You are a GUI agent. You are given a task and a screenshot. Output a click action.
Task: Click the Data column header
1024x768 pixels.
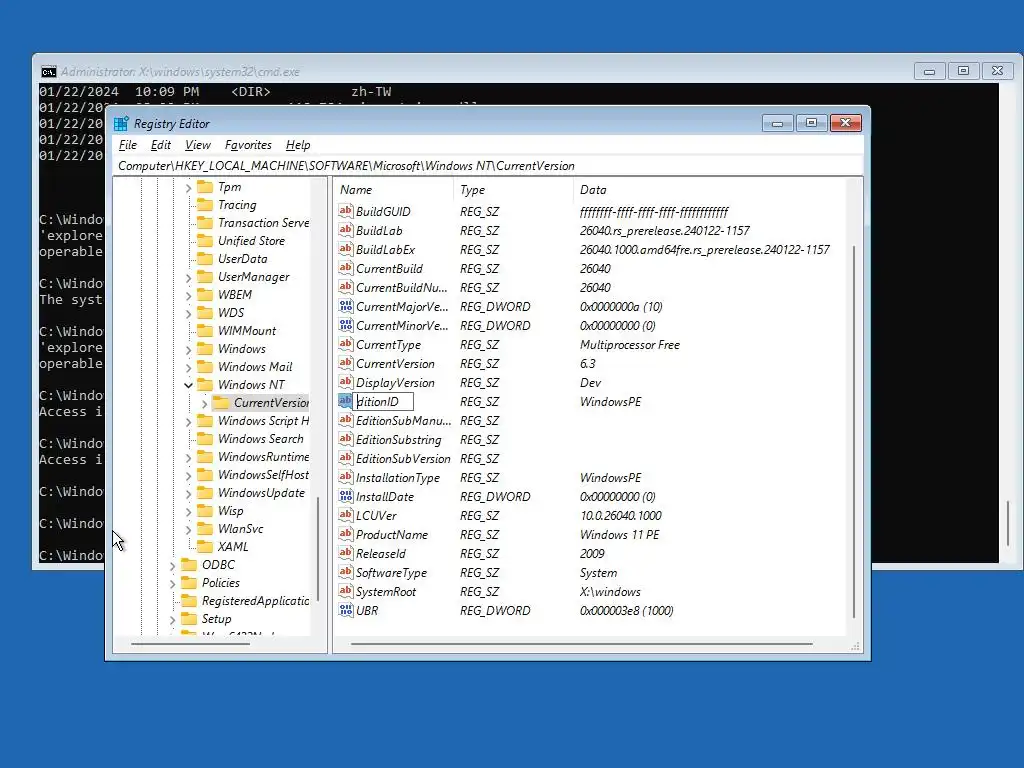(x=709, y=189)
